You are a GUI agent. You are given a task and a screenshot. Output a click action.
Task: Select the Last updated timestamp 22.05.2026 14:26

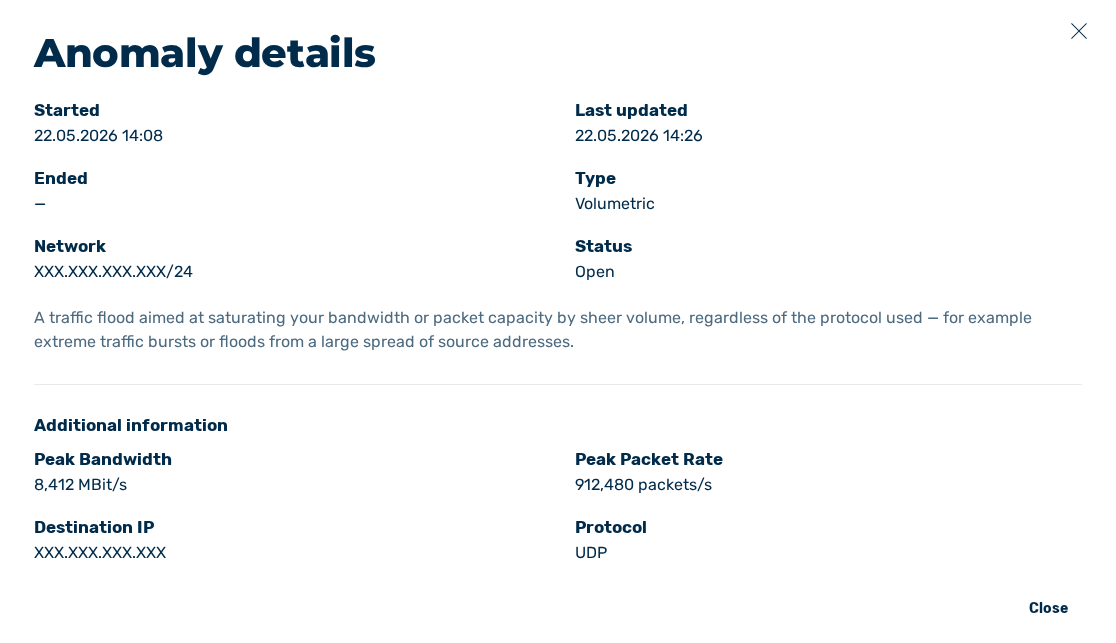(638, 136)
